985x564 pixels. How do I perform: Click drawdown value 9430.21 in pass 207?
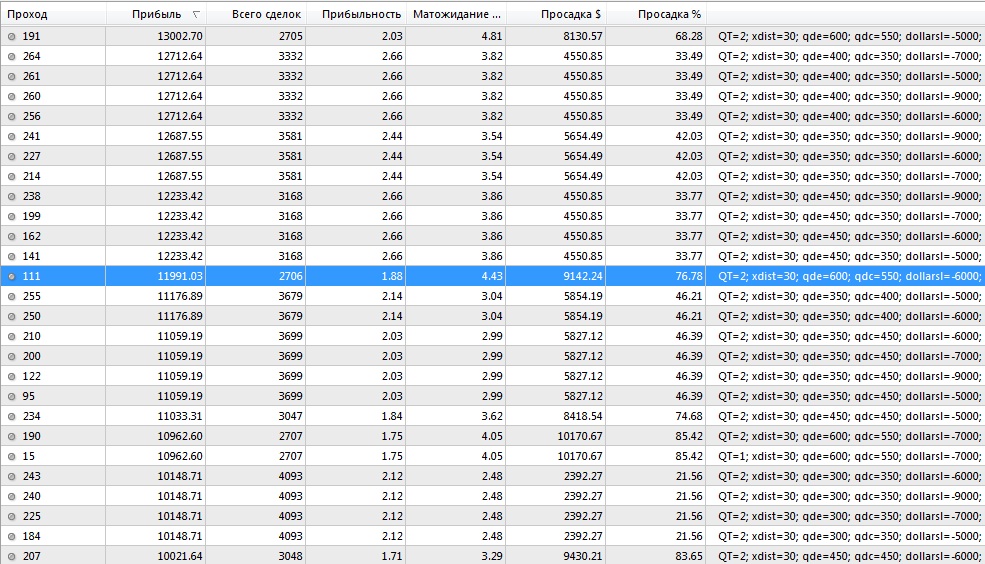click(583, 556)
